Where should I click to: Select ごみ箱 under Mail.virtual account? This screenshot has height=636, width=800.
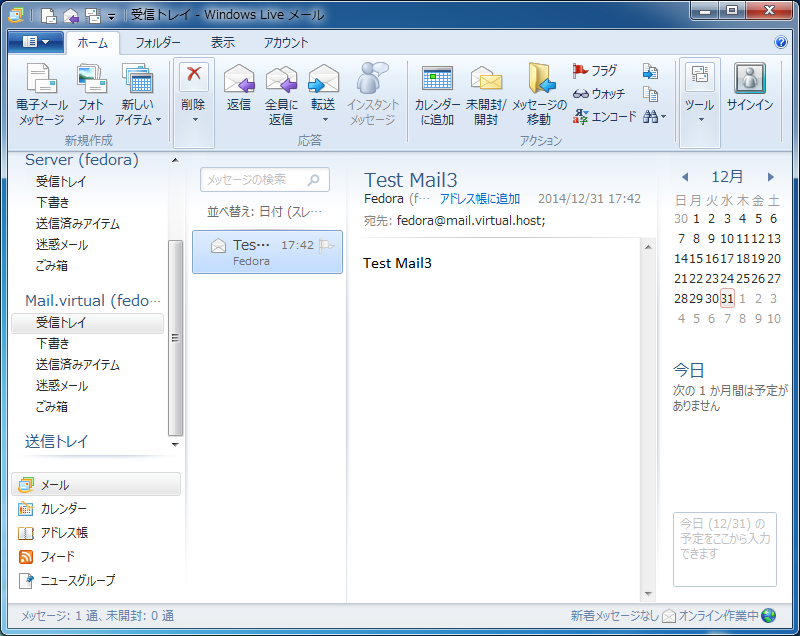coord(52,407)
